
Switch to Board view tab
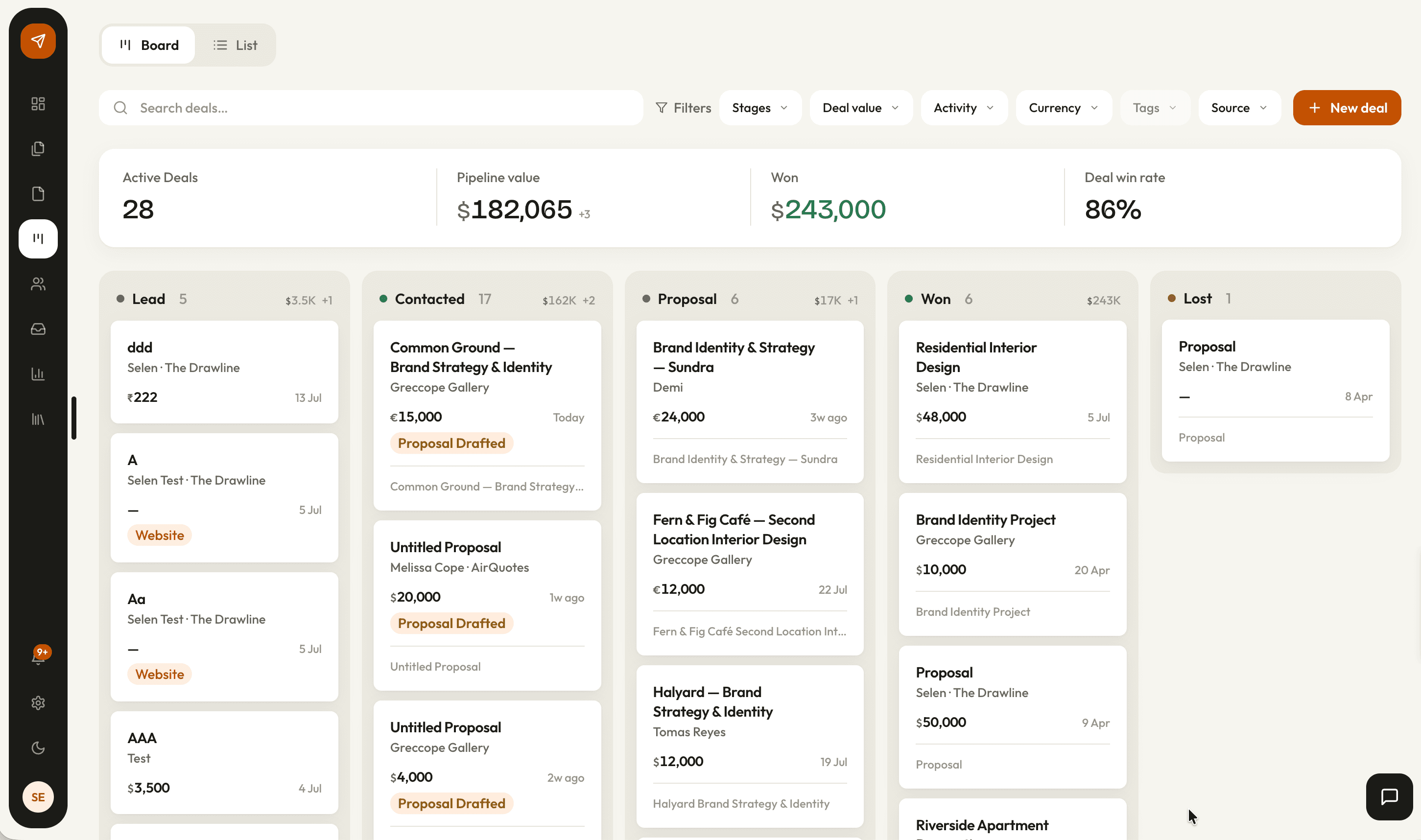click(149, 45)
